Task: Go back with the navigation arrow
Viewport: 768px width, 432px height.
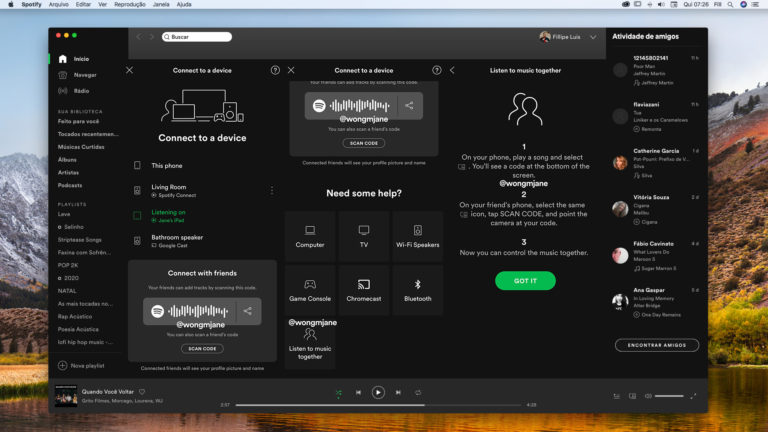Action: click(139, 37)
